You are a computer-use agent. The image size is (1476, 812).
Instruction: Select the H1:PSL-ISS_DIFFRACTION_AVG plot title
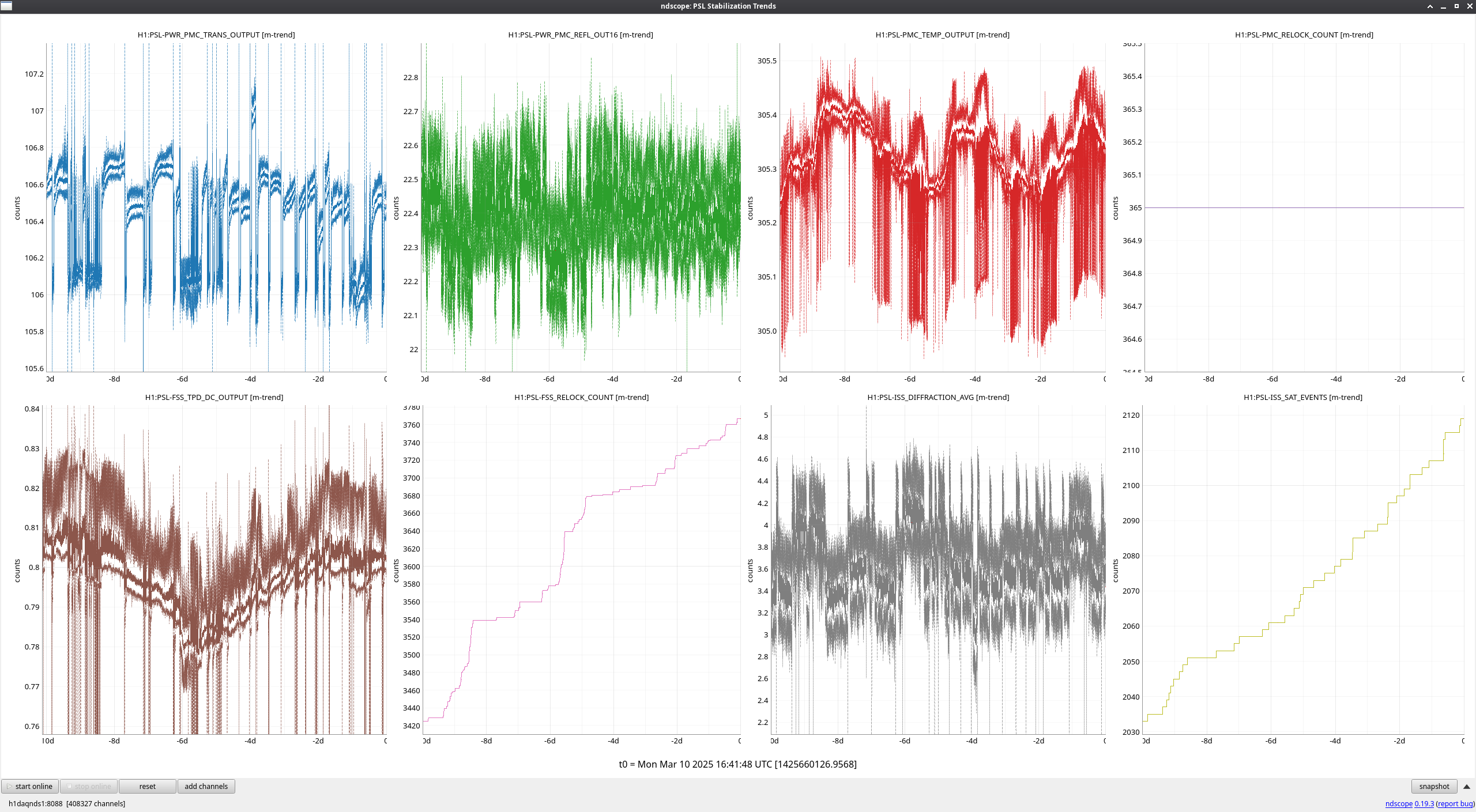point(938,397)
